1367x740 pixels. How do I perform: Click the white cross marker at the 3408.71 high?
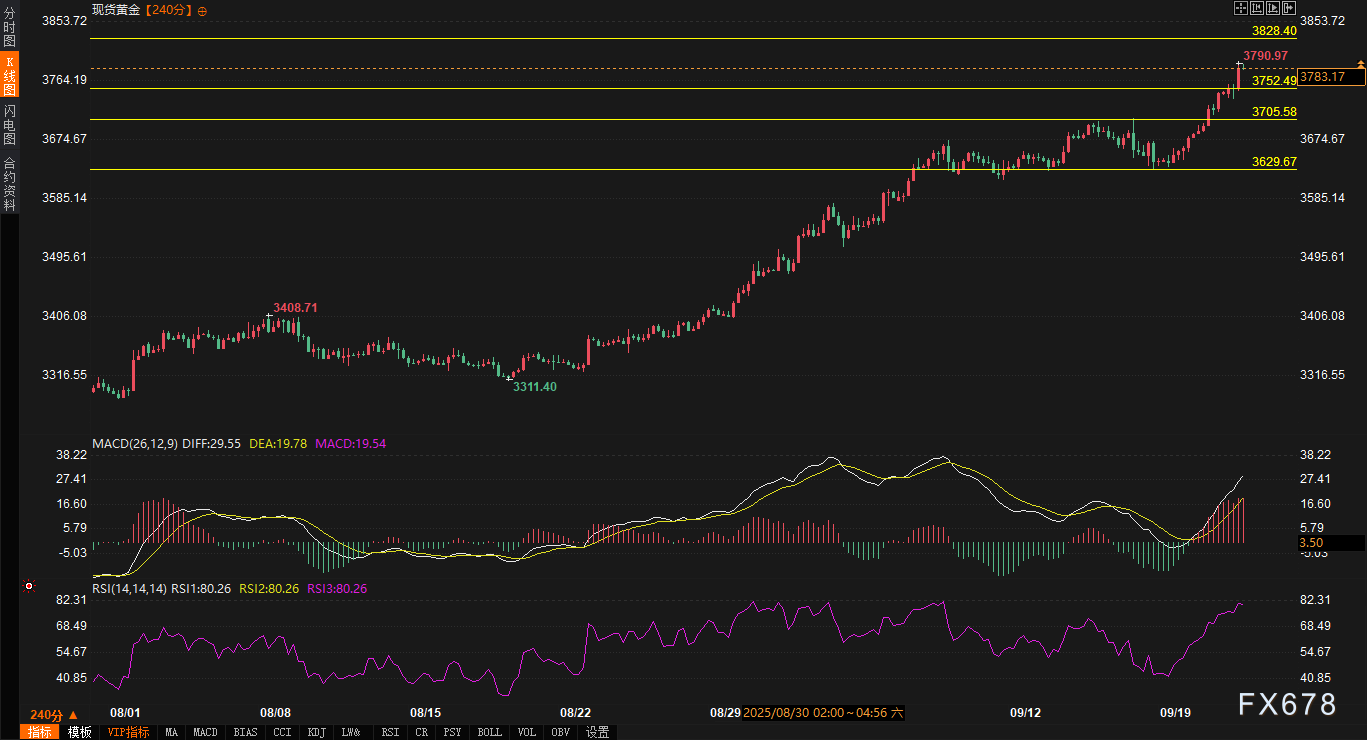268,317
